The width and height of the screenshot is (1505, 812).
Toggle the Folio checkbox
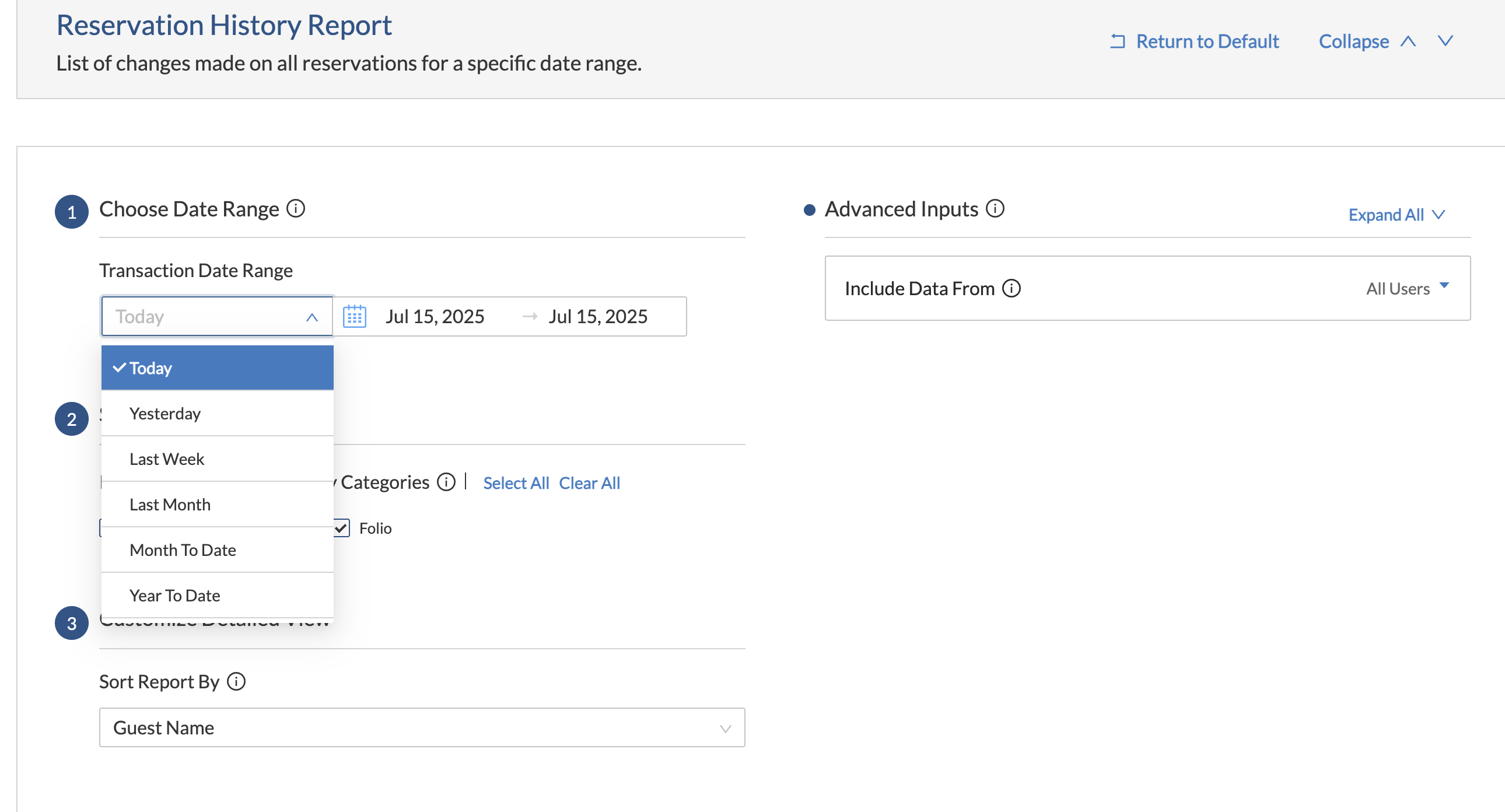click(x=341, y=528)
